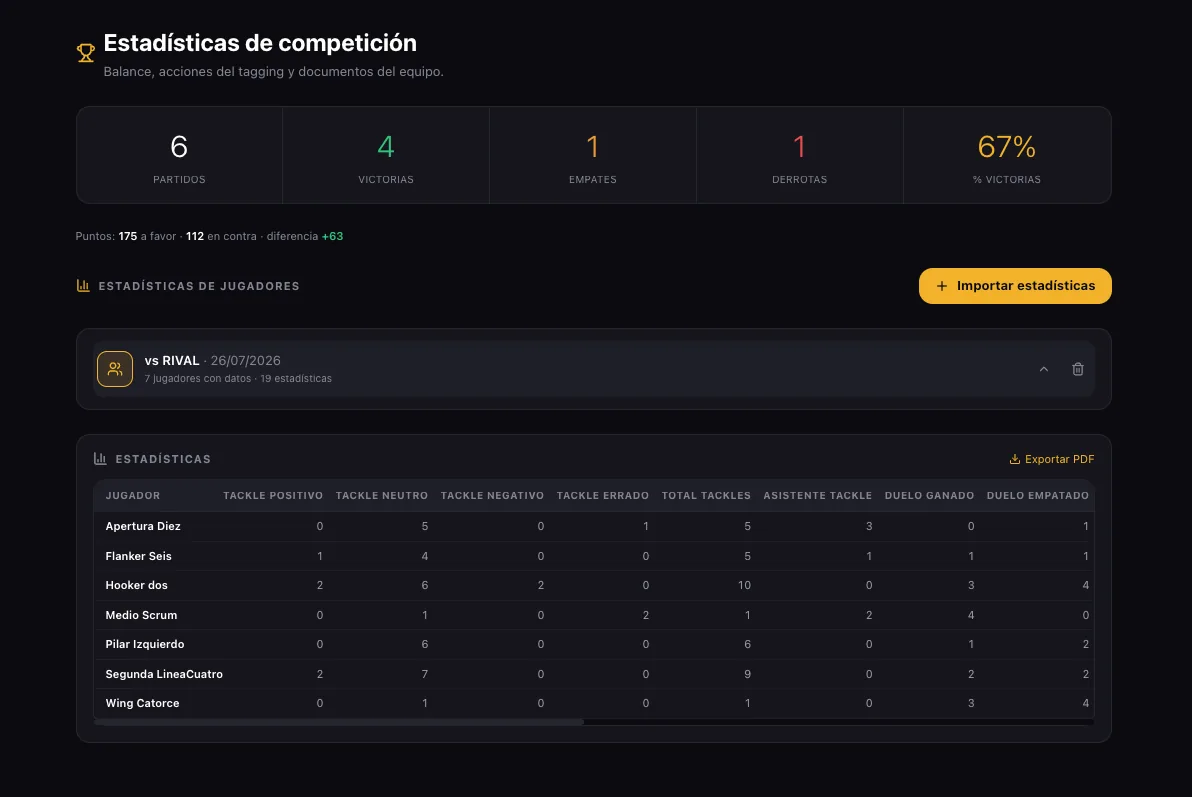
Task: Select player Medio Scrum
Action: coord(141,614)
